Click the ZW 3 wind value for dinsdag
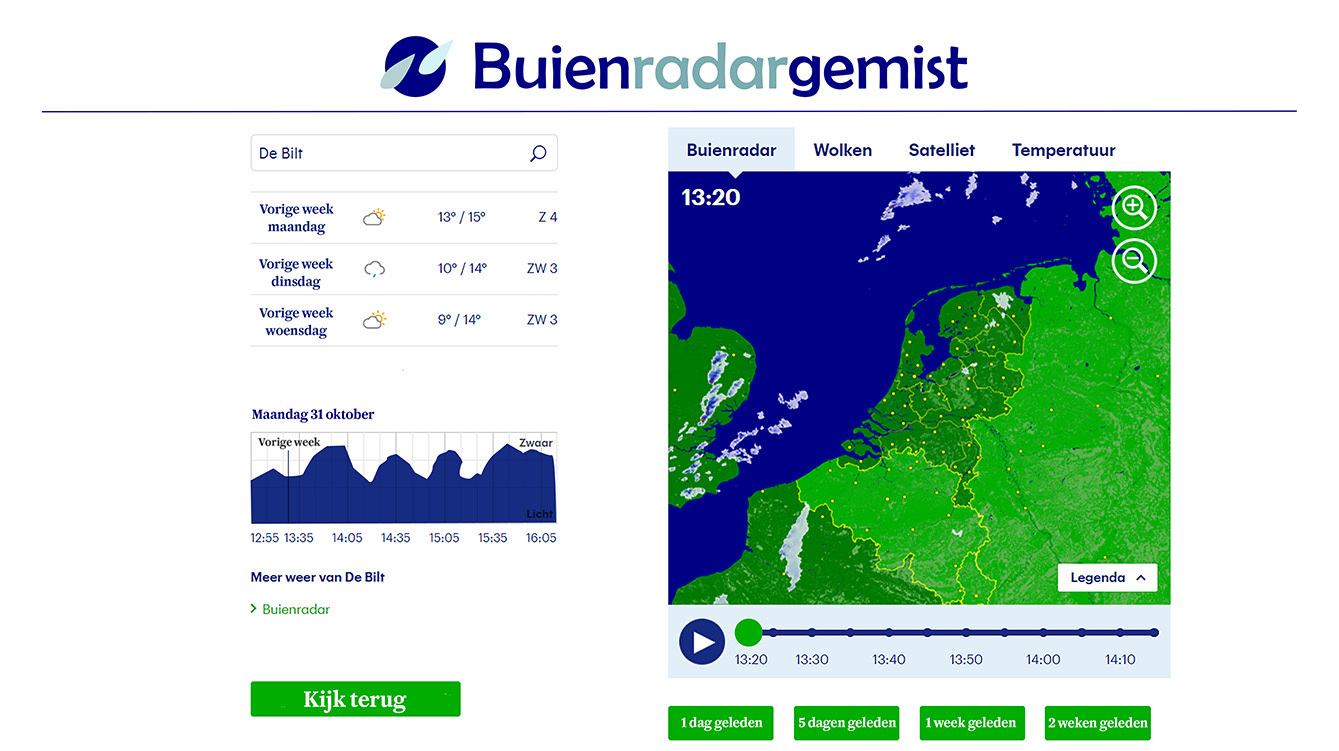1339x751 pixels. tap(542, 268)
